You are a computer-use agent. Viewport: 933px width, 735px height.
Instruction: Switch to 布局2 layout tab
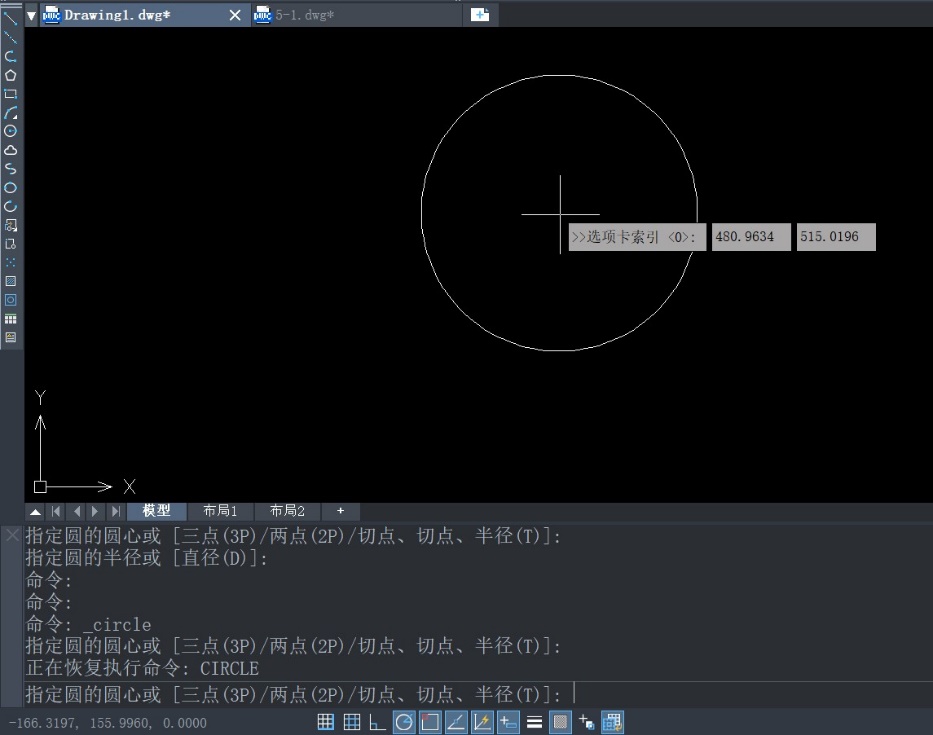click(287, 511)
